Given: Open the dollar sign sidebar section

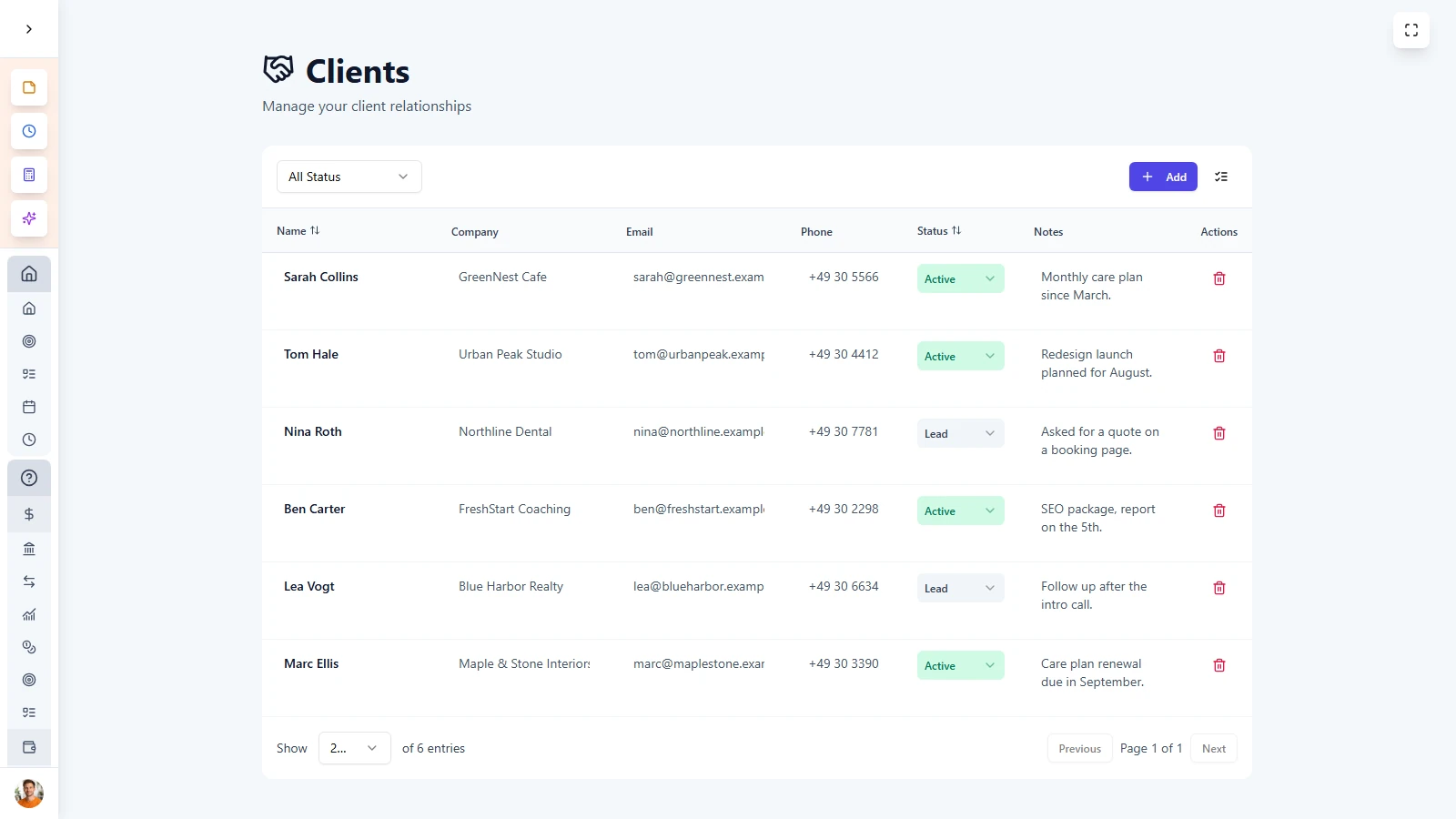Looking at the screenshot, I should [29, 514].
